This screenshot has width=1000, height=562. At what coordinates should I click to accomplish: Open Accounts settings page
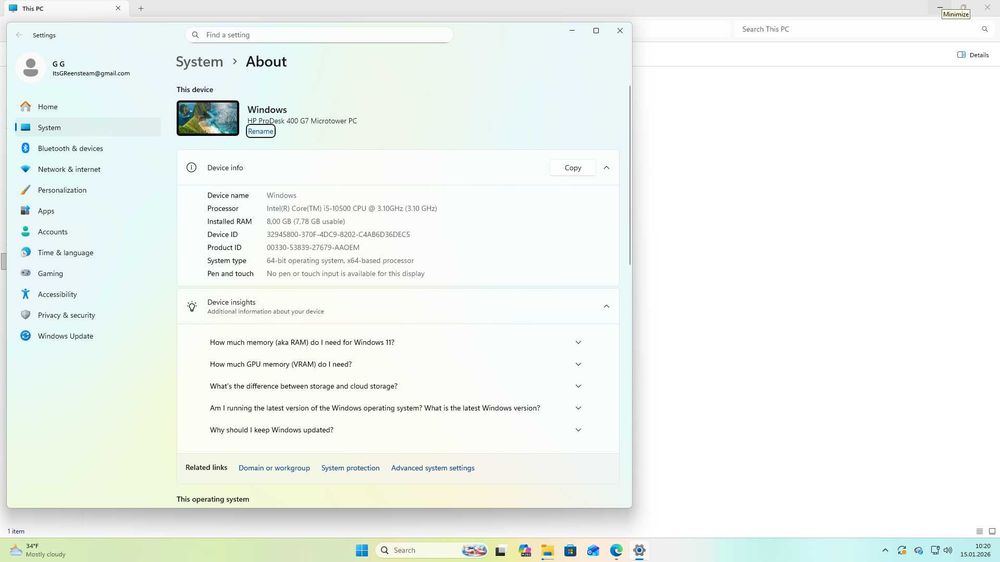87,232
